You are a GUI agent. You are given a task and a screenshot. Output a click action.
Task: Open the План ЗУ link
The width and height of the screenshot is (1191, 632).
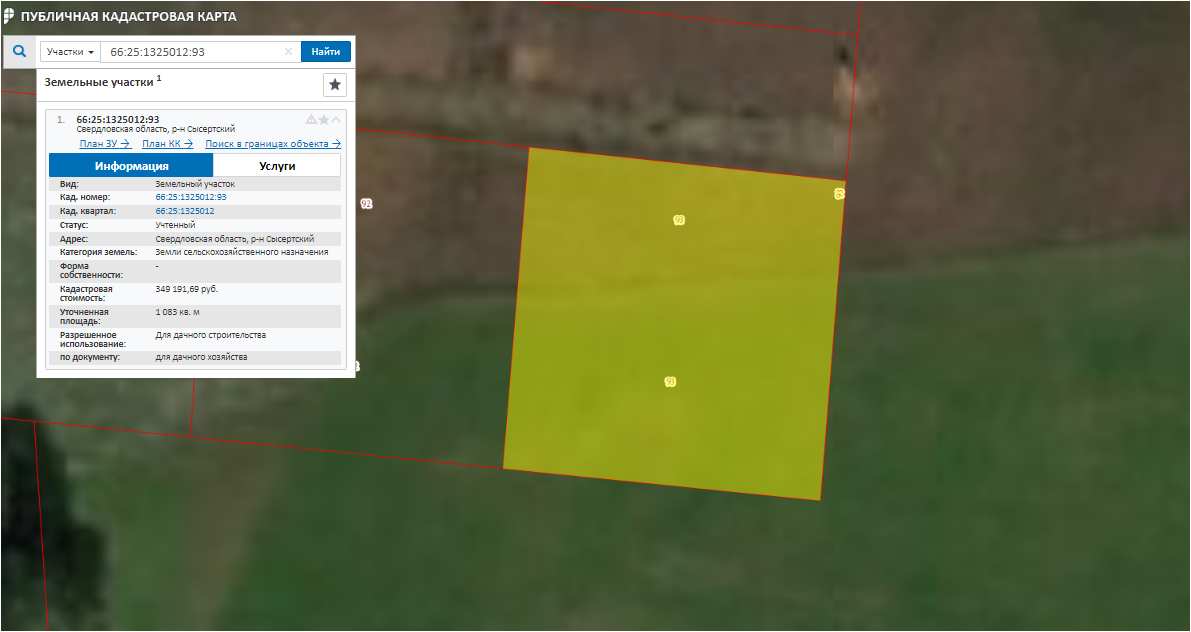pos(105,144)
